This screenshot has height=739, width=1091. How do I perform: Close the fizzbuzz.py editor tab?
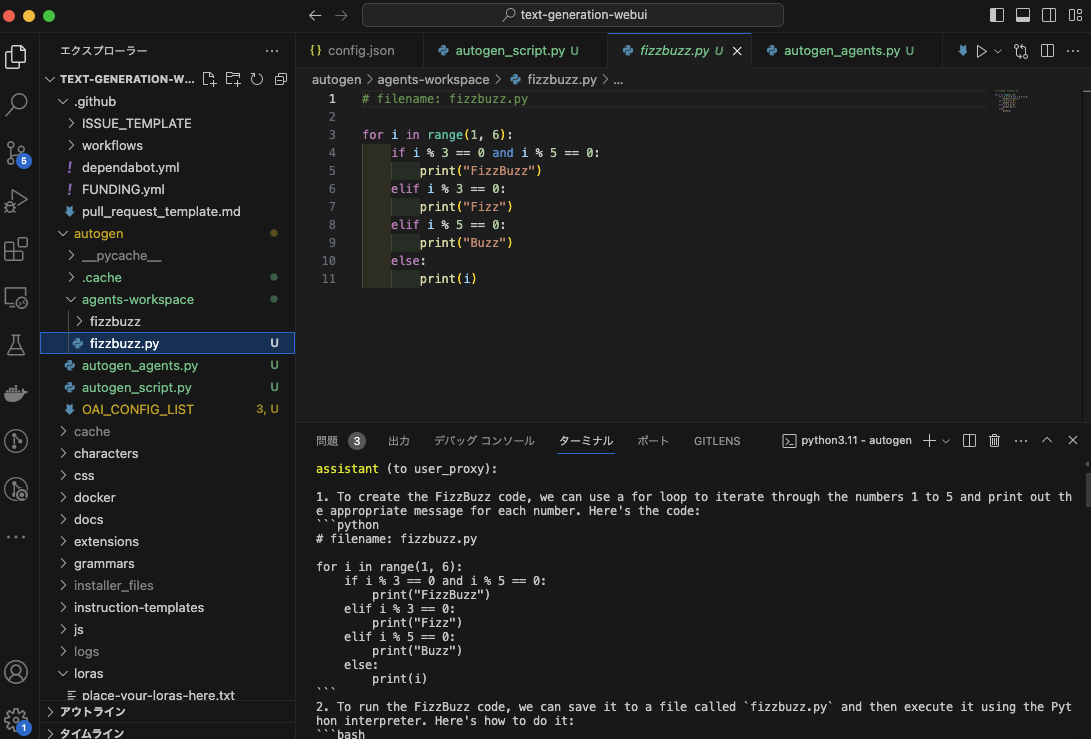click(x=738, y=51)
